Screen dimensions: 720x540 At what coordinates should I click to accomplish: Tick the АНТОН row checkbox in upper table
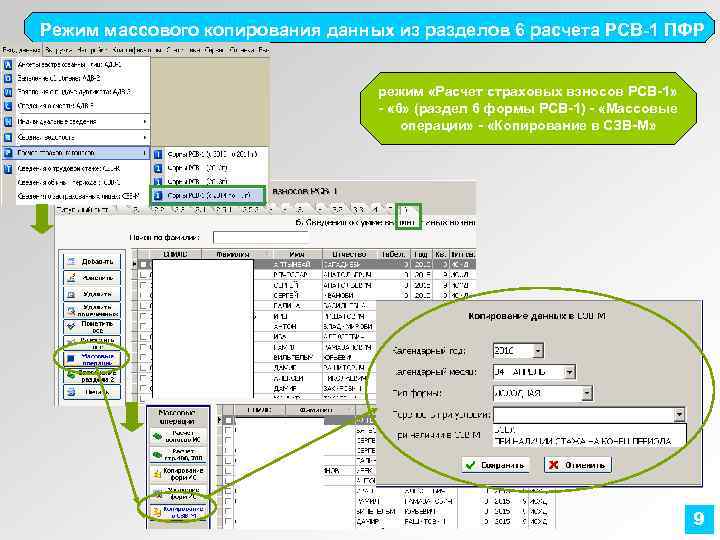[144, 326]
